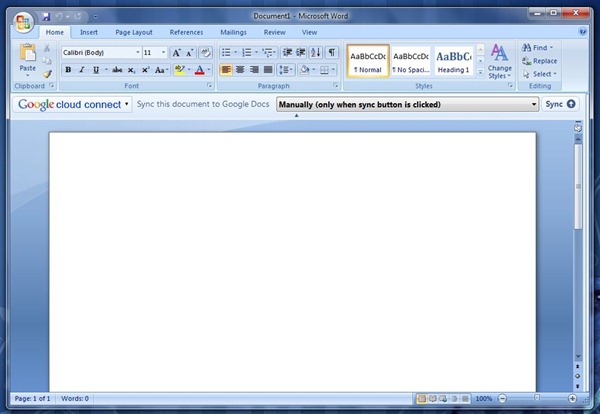The width and height of the screenshot is (600, 414).
Task: Switch to the Page Layout tab
Action: [x=134, y=32]
